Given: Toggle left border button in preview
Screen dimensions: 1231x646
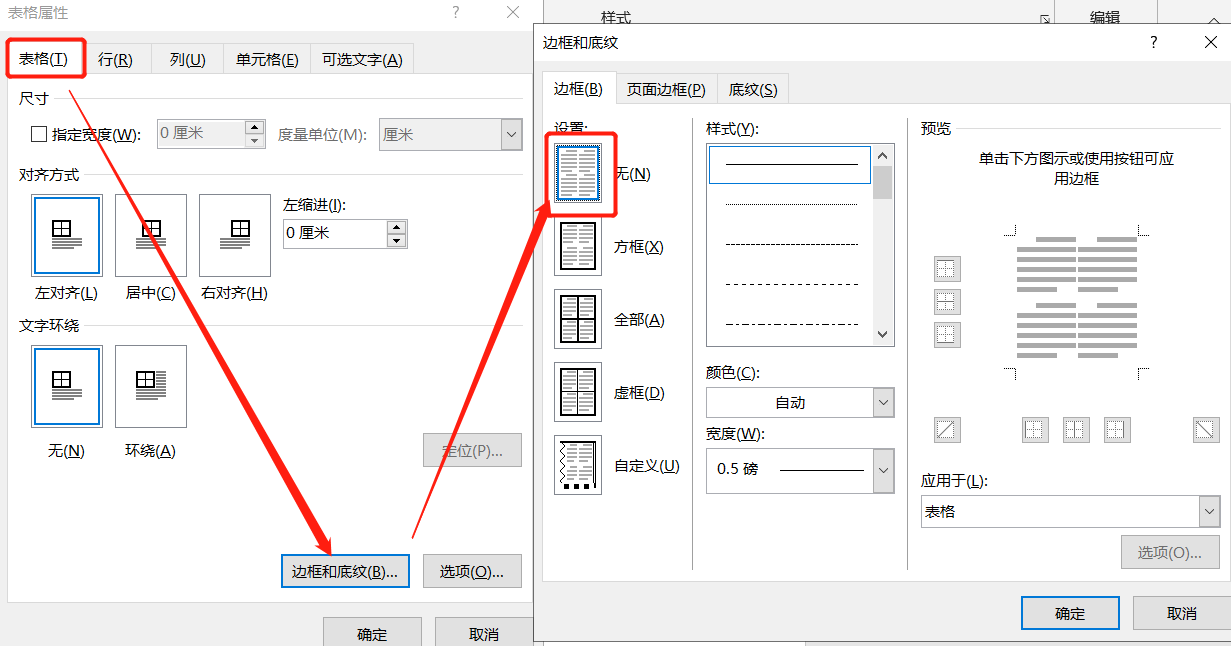Looking at the screenshot, I should [1035, 430].
